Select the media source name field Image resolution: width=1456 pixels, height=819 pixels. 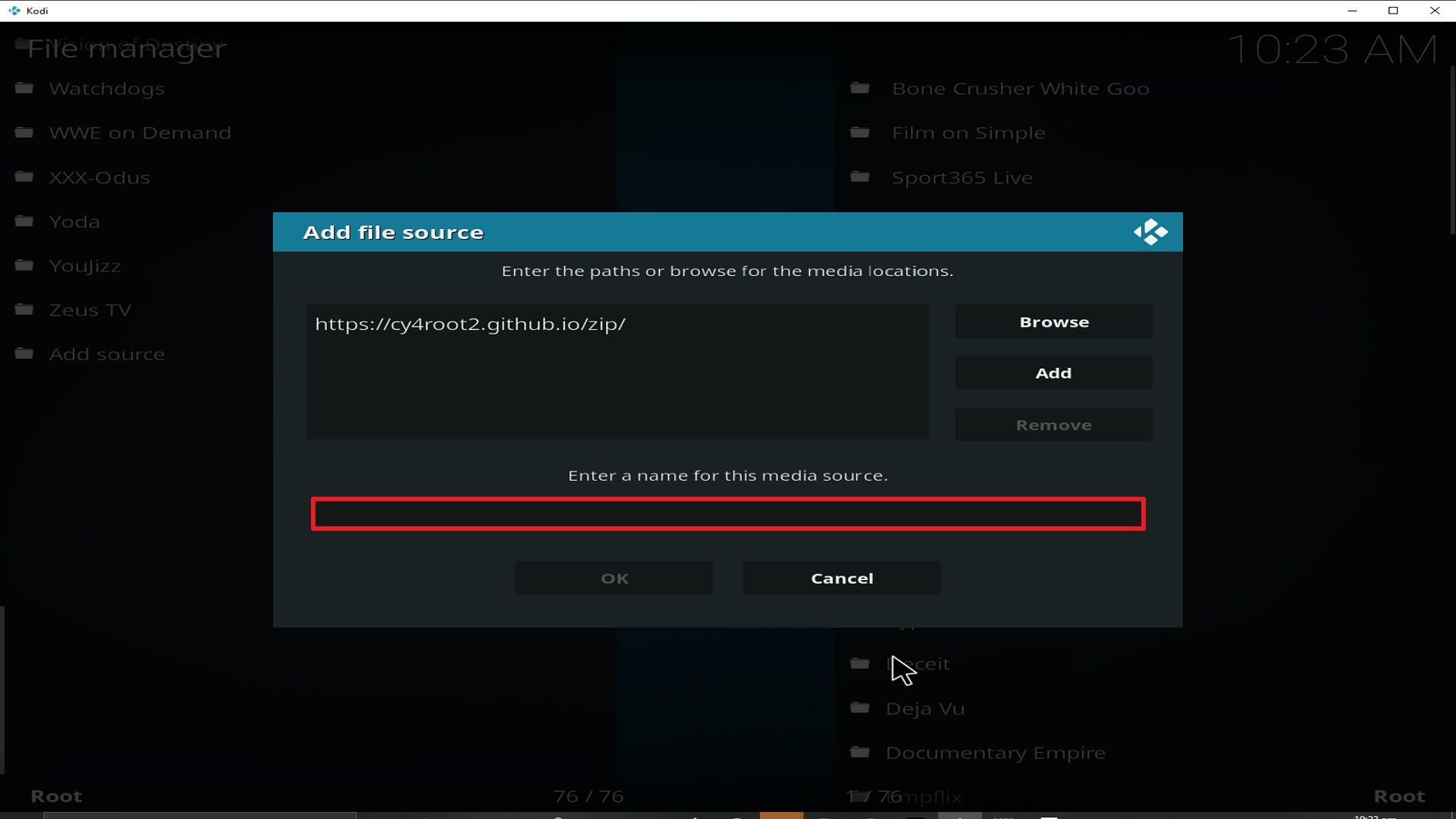[x=728, y=514]
